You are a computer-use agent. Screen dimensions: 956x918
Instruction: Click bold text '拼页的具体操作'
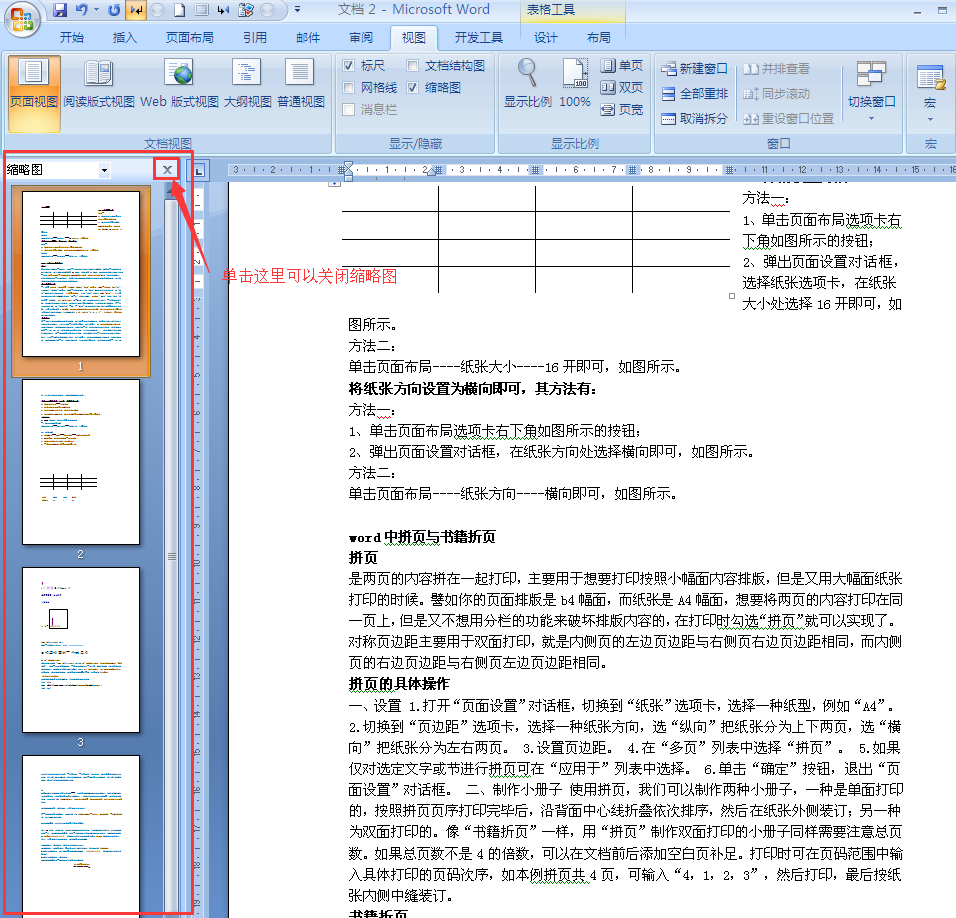click(x=399, y=684)
